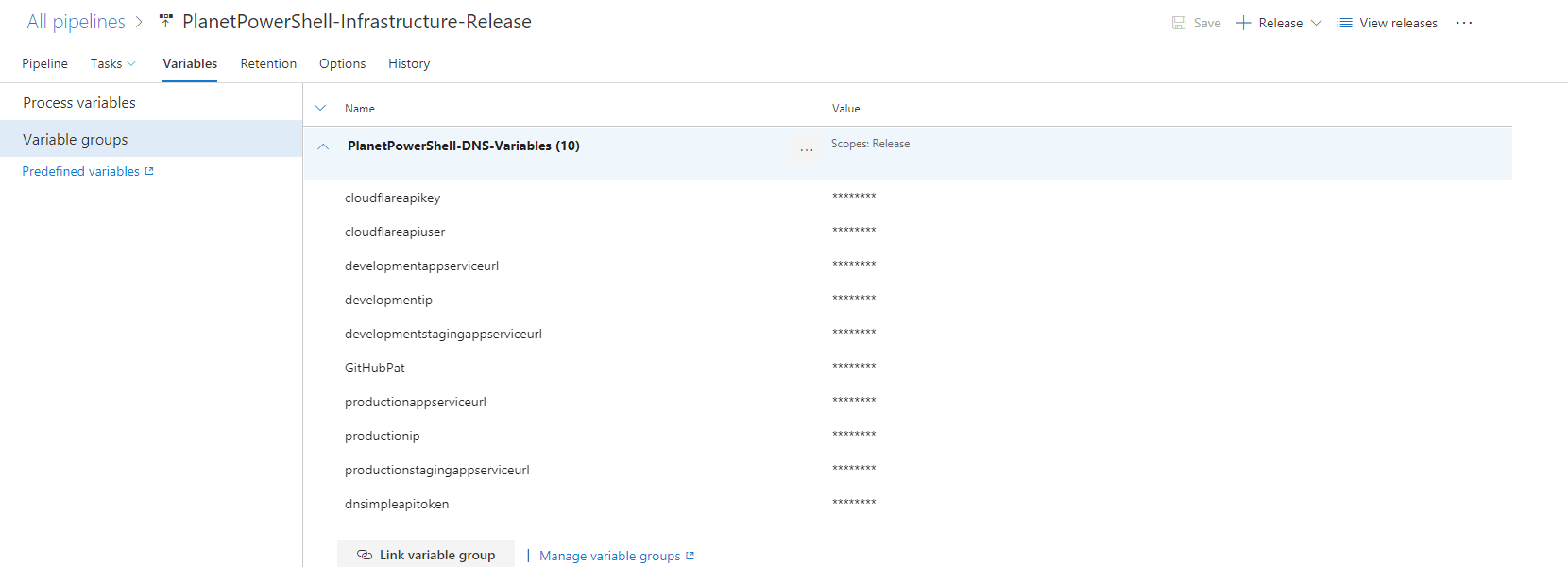Switch to the Pipeline tab
The width and height of the screenshot is (1568, 567).
pos(44,63)
